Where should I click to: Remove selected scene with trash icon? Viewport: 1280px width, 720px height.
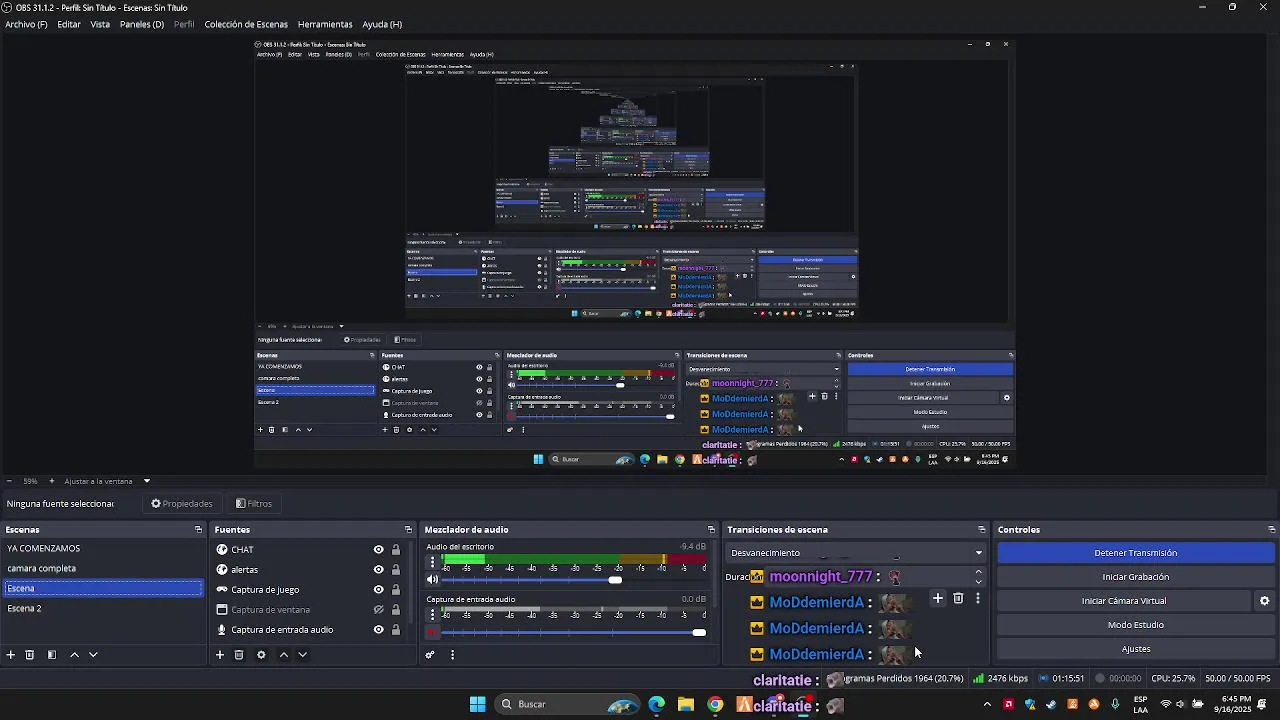30,655
